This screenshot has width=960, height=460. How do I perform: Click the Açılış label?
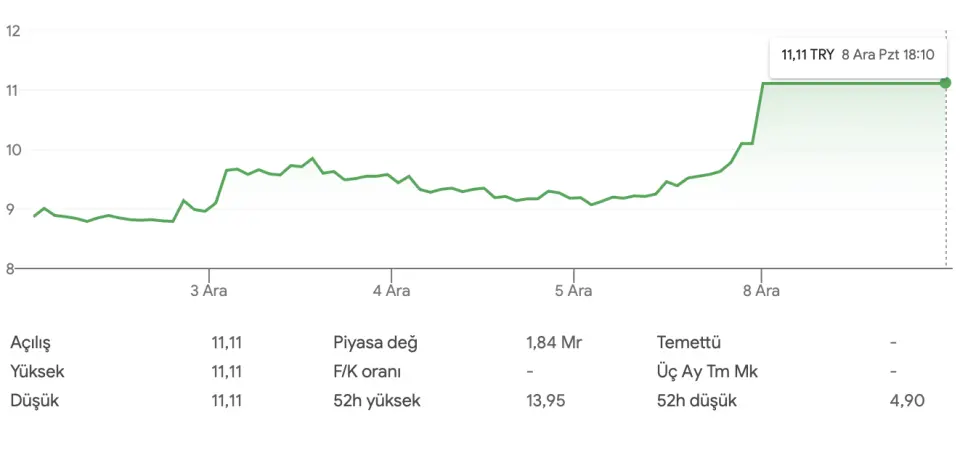[32, 342]
